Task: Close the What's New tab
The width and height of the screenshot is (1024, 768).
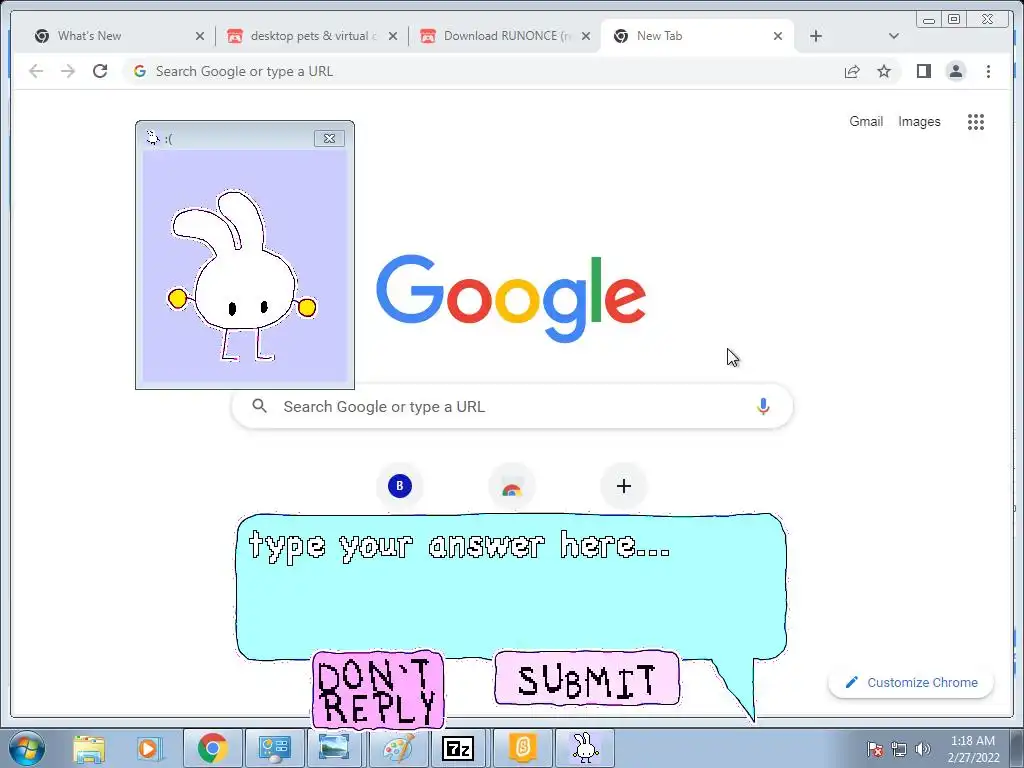Action: (x=200, y=36)
